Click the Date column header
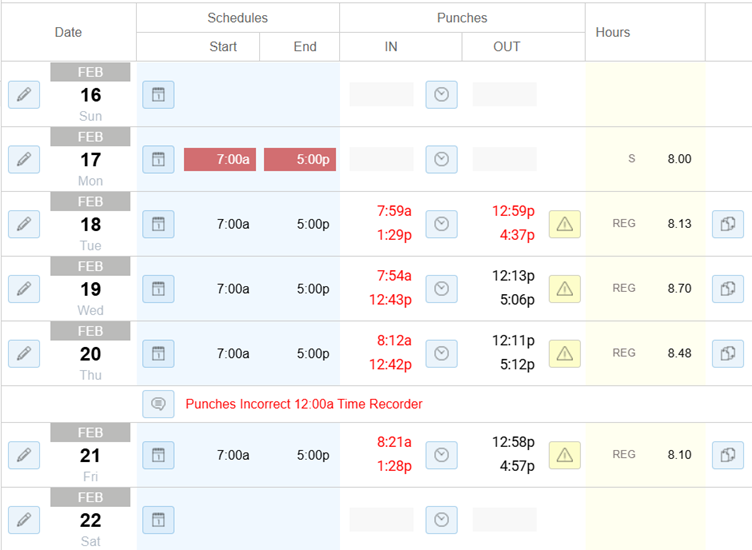The height and width of the screenshot is (550, 752). (x=68, y=32)
